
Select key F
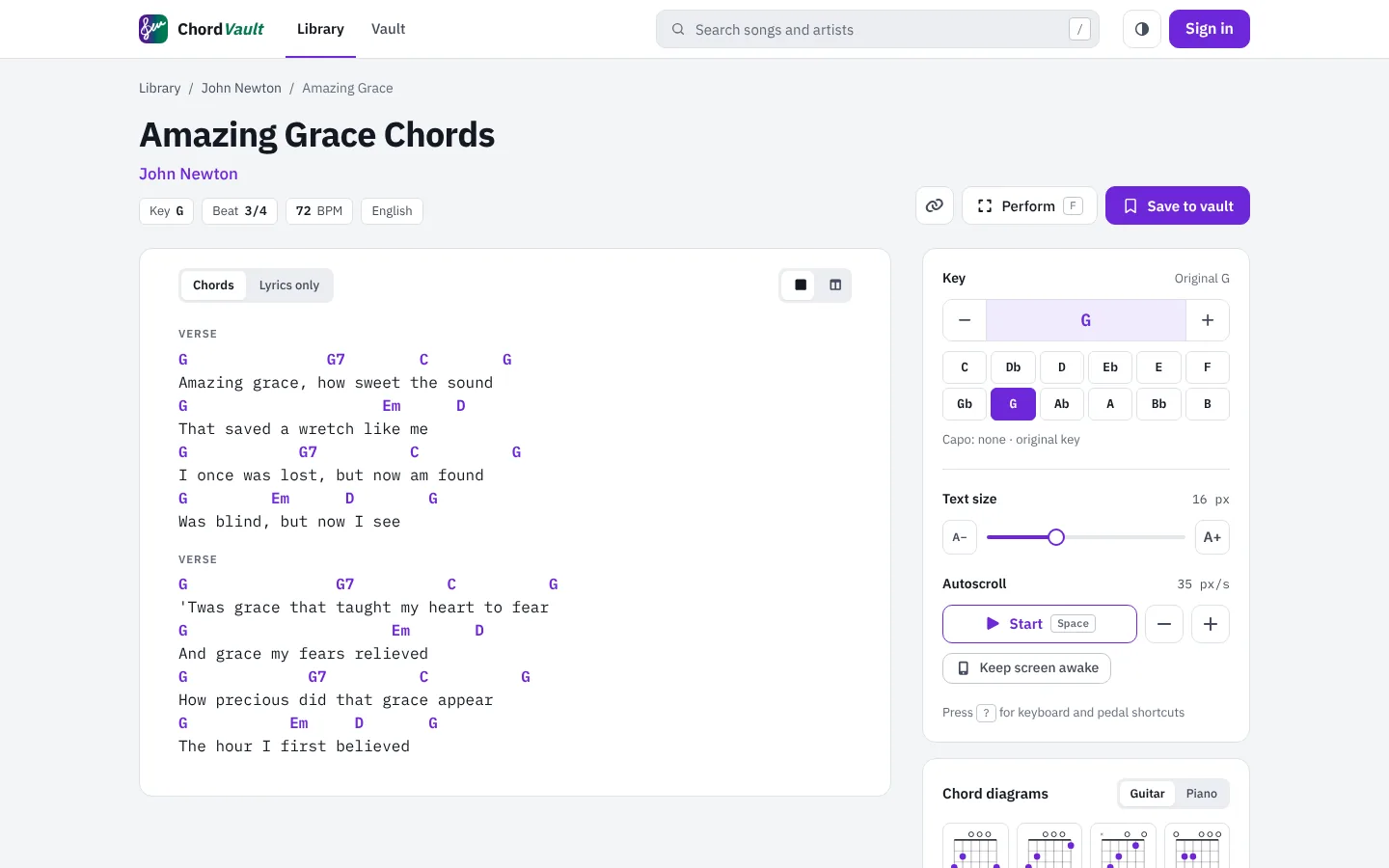click(x=1208, y=367)
